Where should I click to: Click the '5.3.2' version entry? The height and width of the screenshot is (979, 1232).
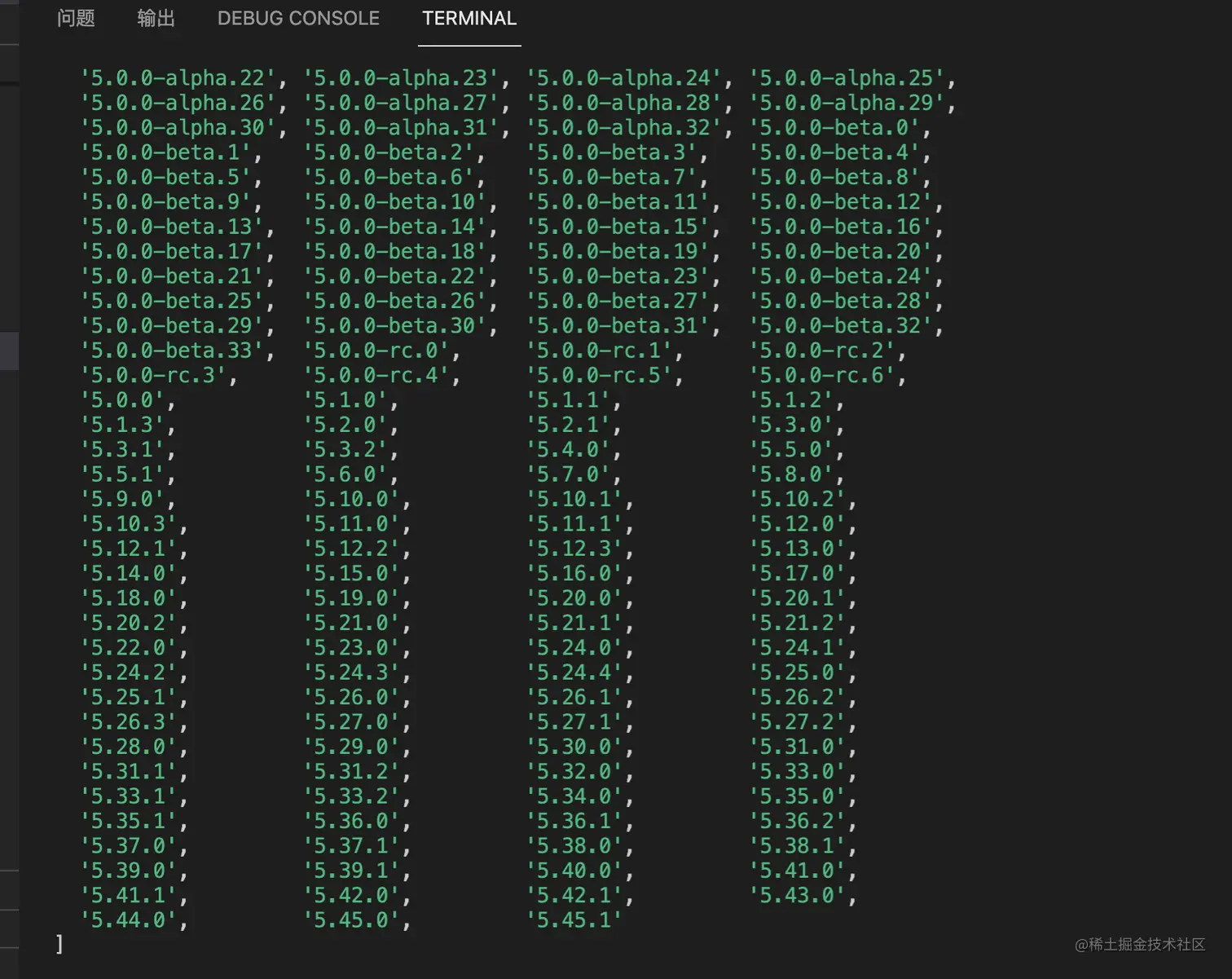pos(345,450)
